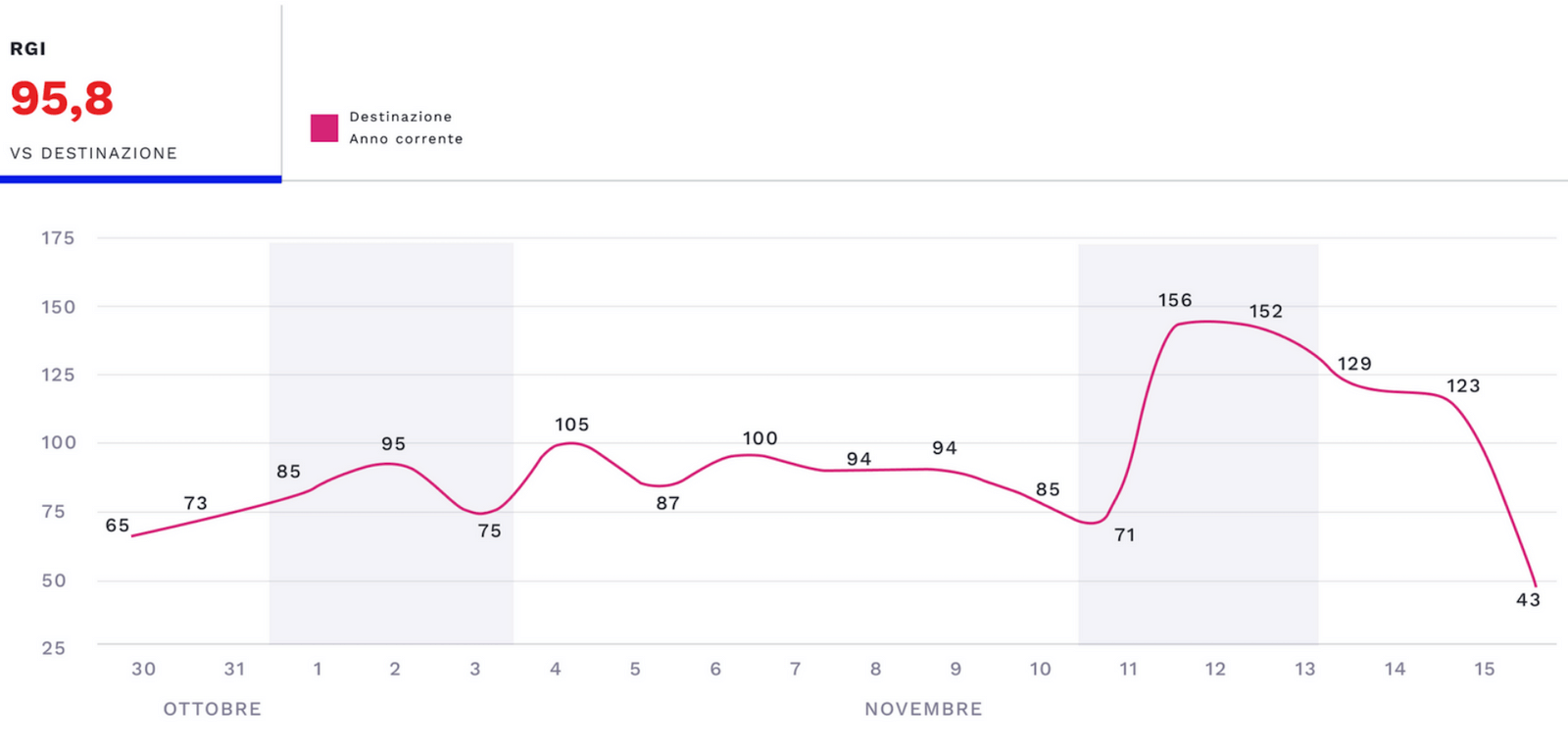The image size is (1568, 755).
Task: Click the pink Destinazione legend swatch
Action: point(324,128)
